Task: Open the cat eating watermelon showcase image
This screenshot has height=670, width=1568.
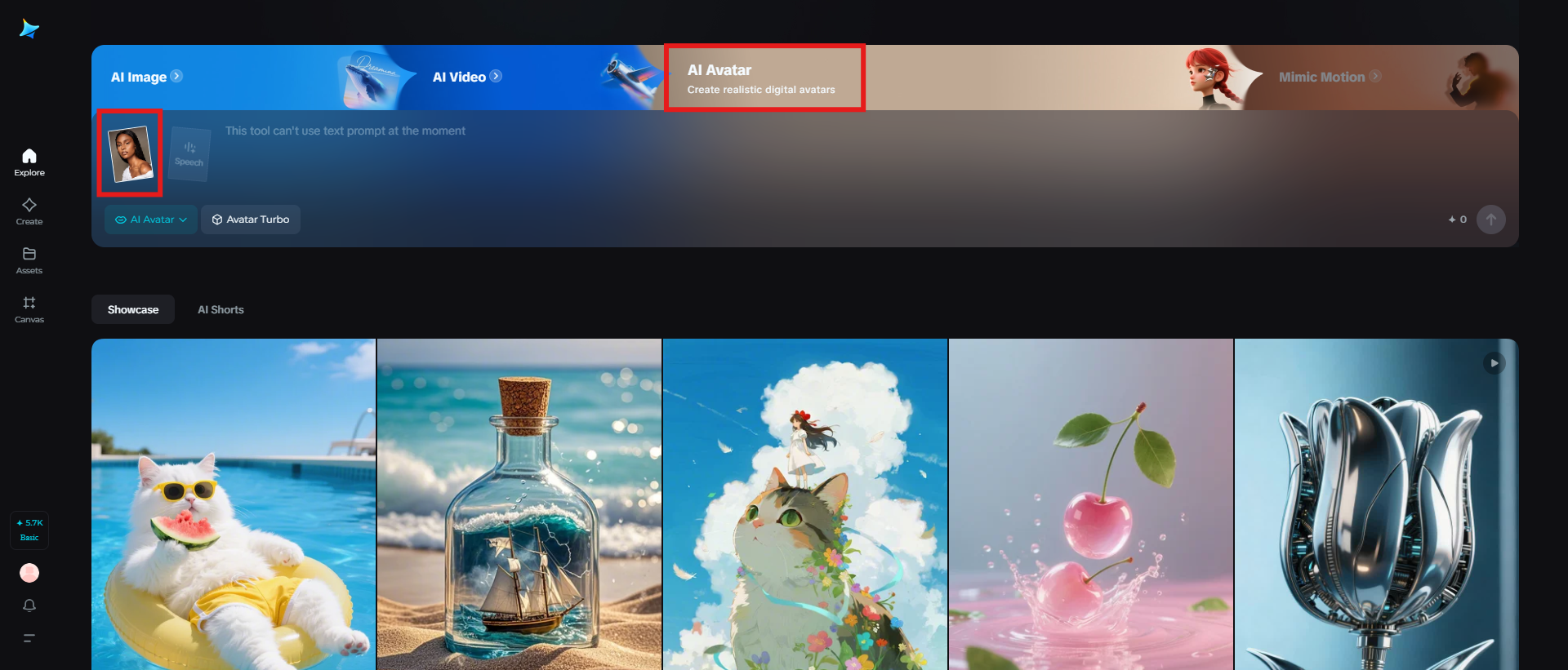Action: 234,504
